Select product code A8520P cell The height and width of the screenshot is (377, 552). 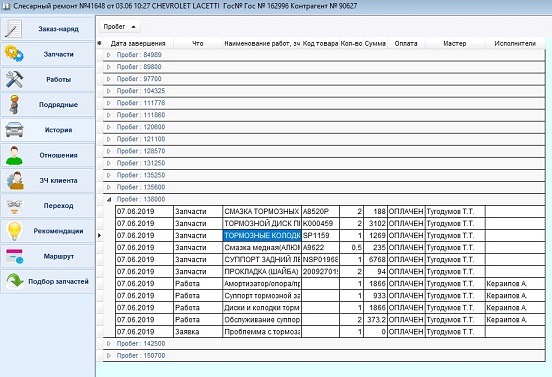[320, 212]
